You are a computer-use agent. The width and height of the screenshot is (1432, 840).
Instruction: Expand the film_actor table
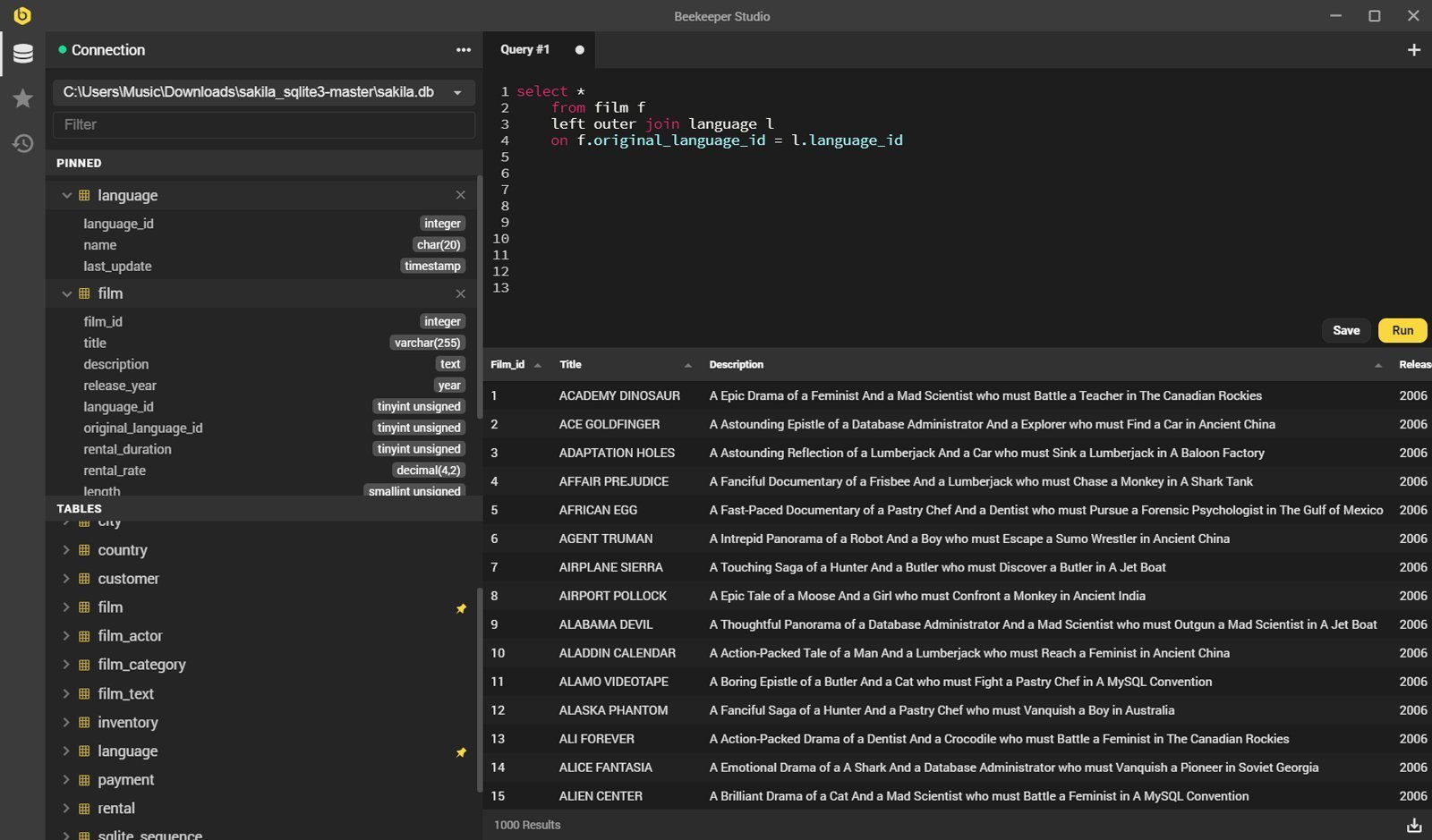click(x=66, y=636)
